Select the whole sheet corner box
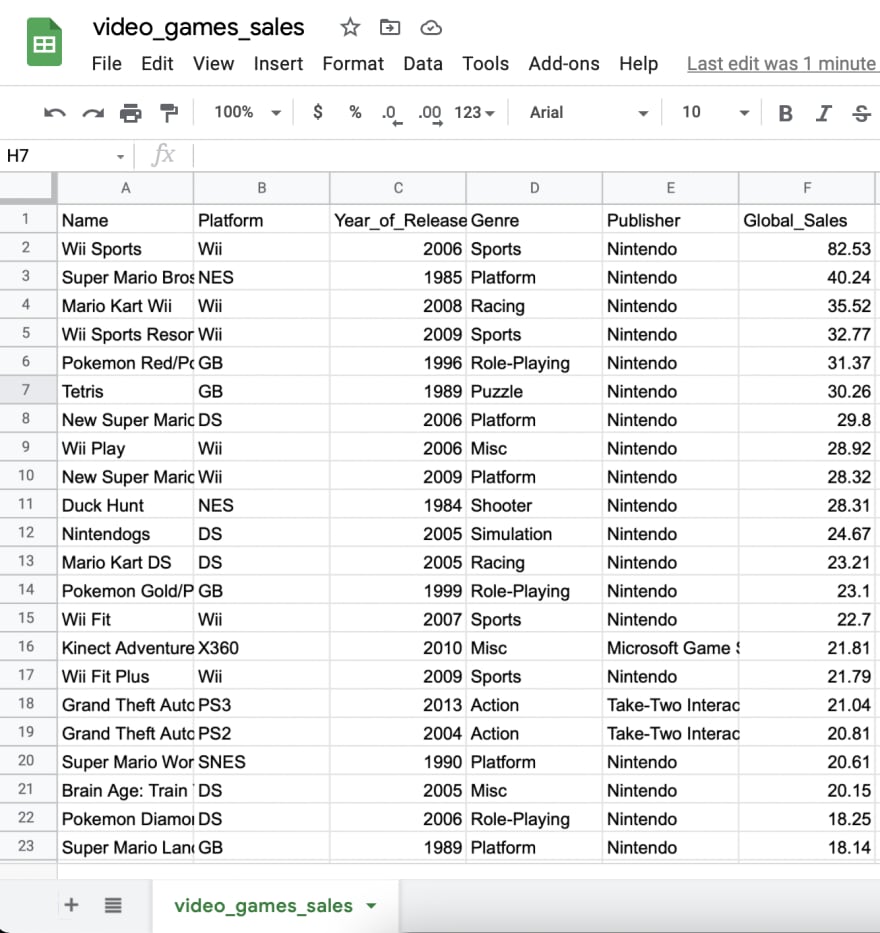This screenshot has width=880, height=933. pyautogui.click(x=28, y=188)
